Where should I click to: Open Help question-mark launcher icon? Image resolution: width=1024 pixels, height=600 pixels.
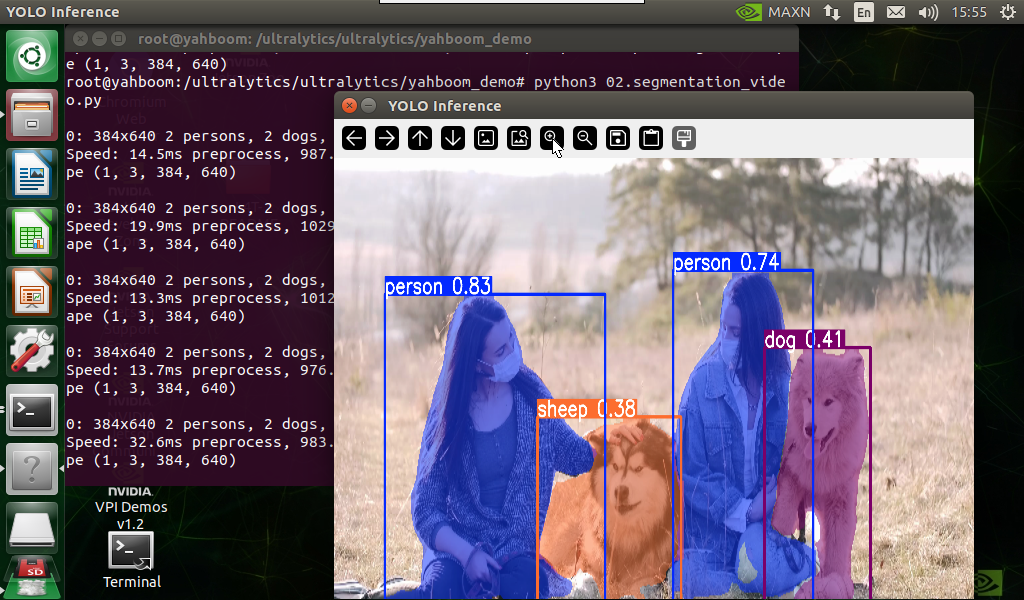32,469
